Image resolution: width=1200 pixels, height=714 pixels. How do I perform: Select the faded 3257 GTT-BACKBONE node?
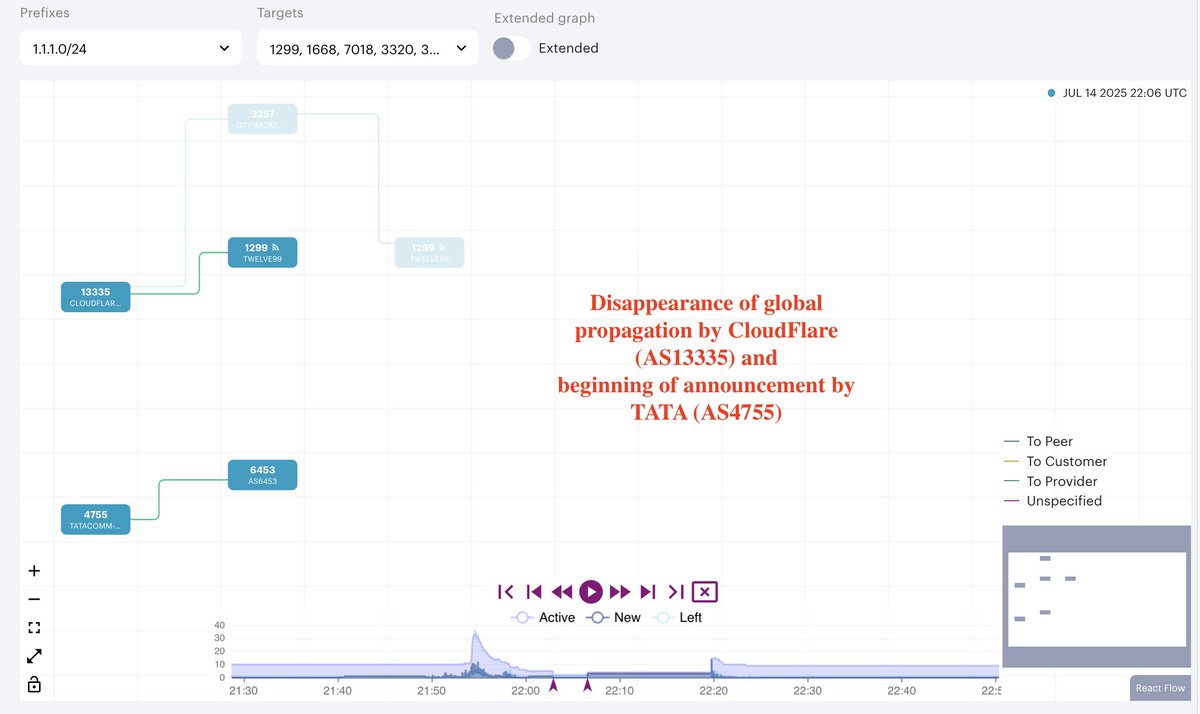coord(262,119)
